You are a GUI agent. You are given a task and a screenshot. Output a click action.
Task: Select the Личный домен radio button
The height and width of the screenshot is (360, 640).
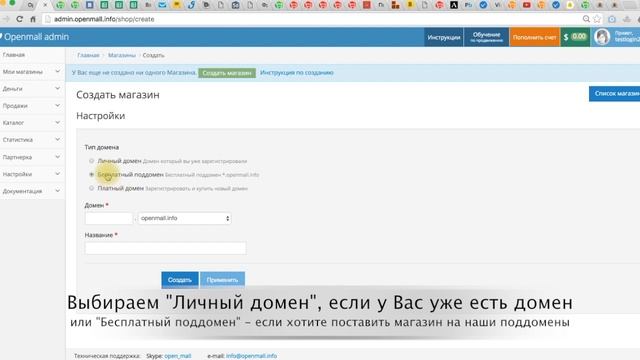91,161
